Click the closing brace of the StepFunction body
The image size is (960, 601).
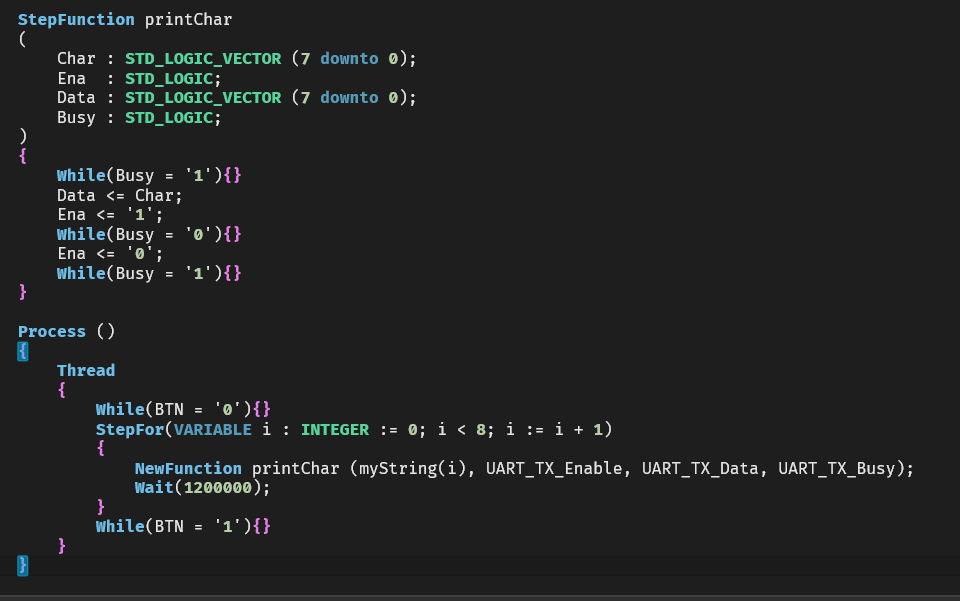point(23,293)
